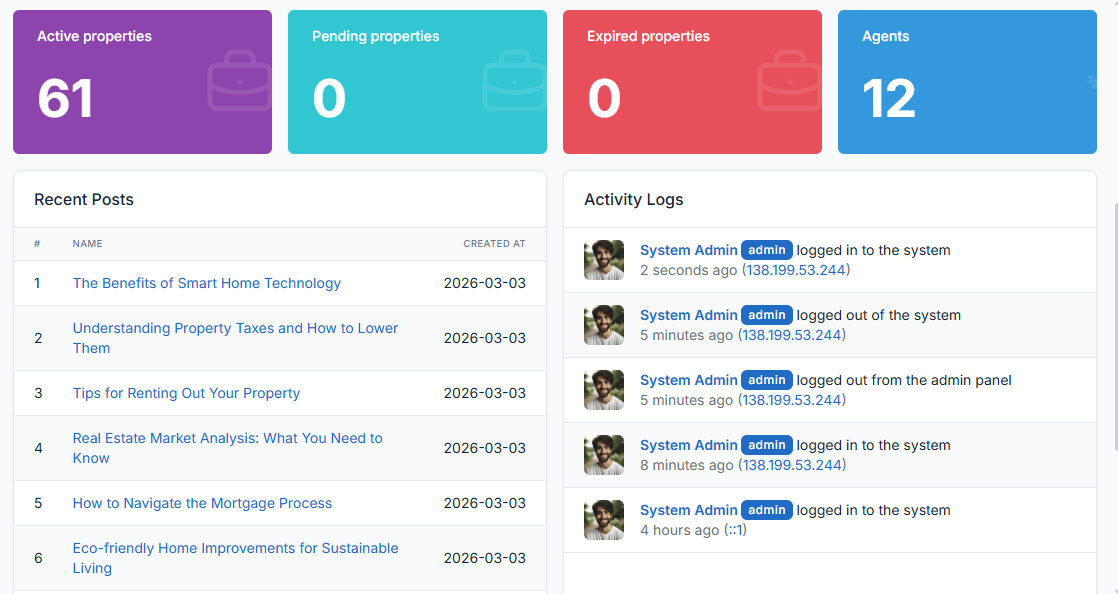Click the page's vertical scrollbar
The width and height of the screenshot is (1118, 594).
coord(1115,300)
